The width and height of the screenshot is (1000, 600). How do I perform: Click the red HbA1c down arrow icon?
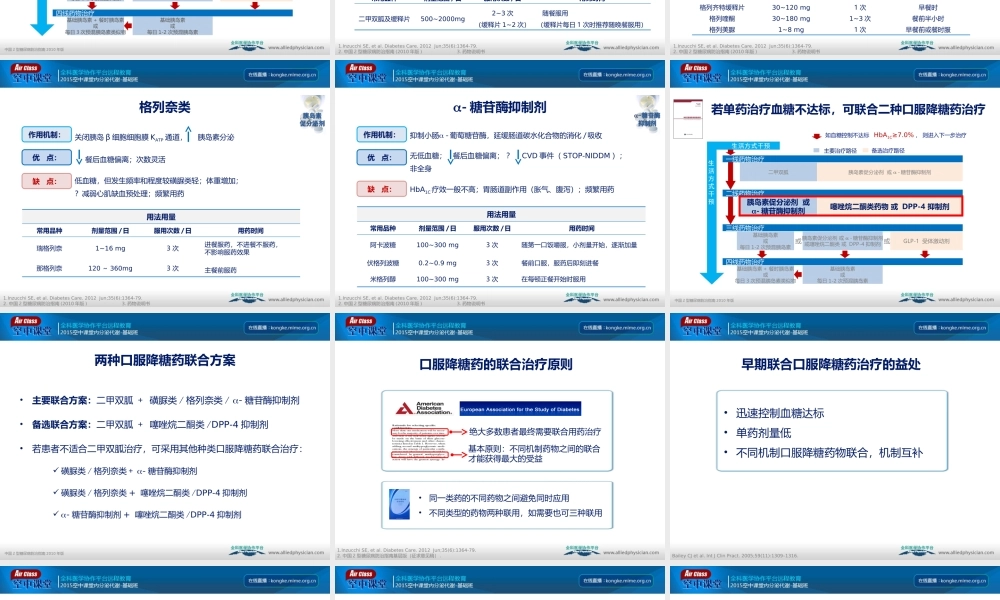click(x=816, y=135)
